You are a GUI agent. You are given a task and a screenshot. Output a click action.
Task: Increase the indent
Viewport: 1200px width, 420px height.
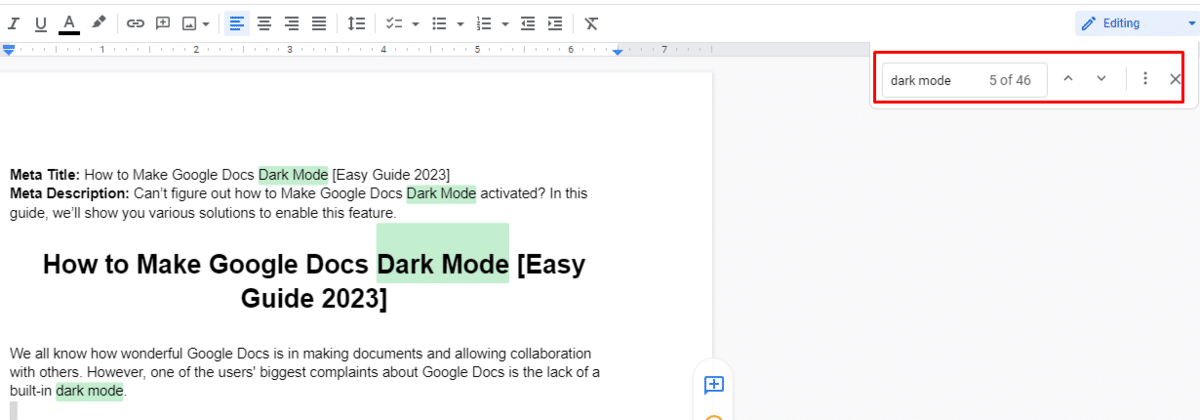554,23
